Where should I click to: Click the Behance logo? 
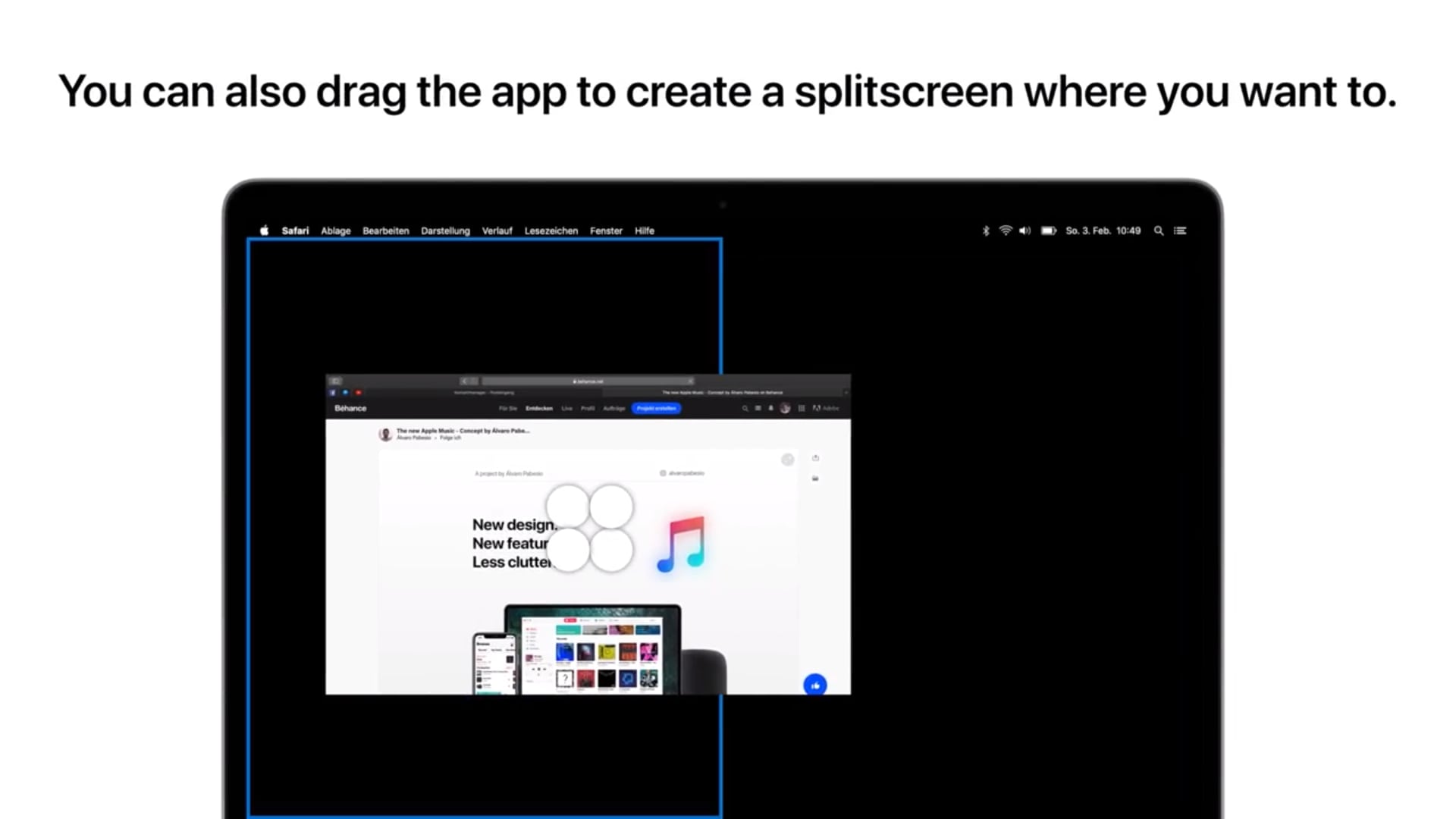(350, 408)
